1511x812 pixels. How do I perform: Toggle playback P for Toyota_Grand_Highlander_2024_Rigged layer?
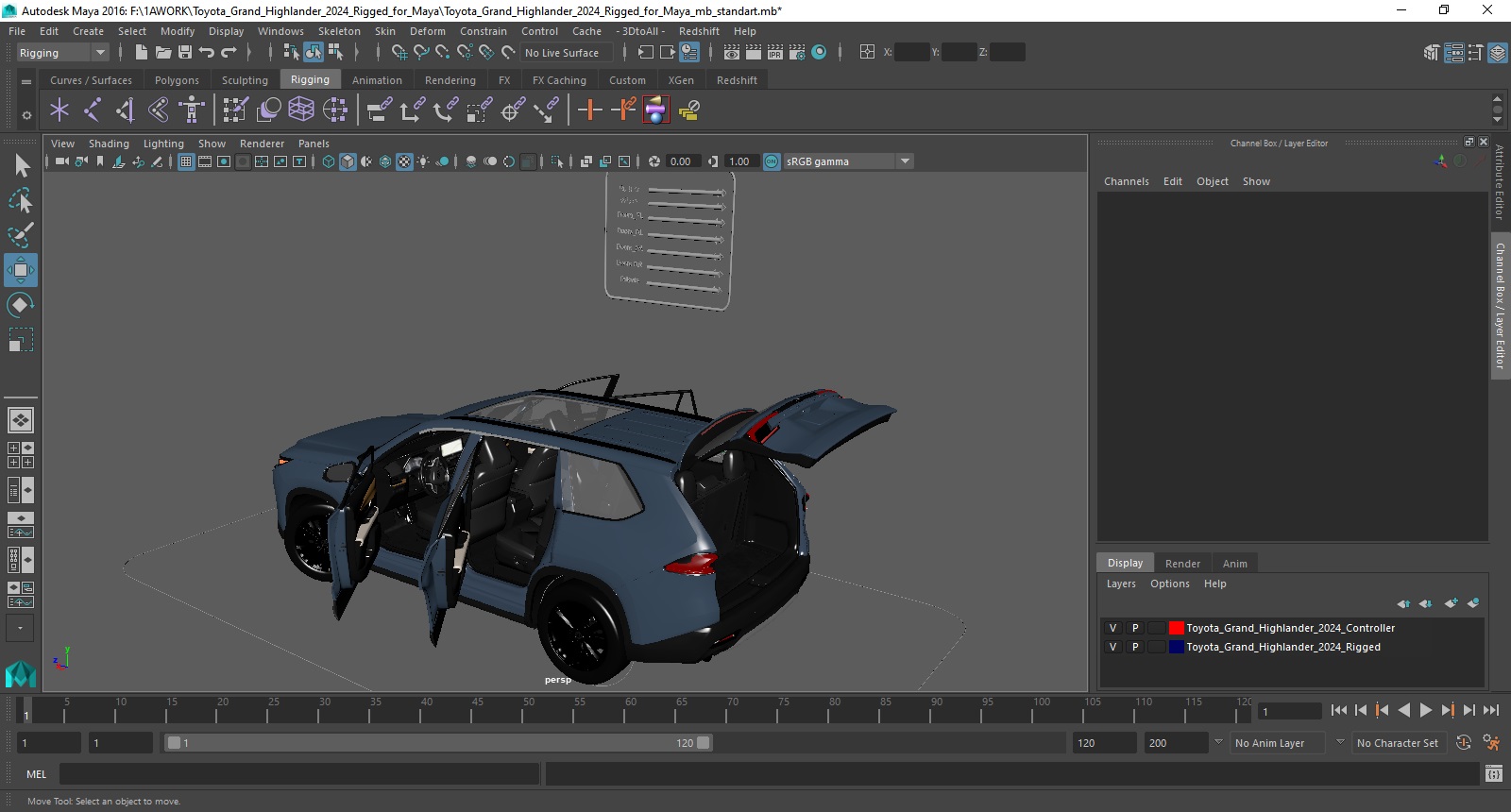[x=1135, y=647]
